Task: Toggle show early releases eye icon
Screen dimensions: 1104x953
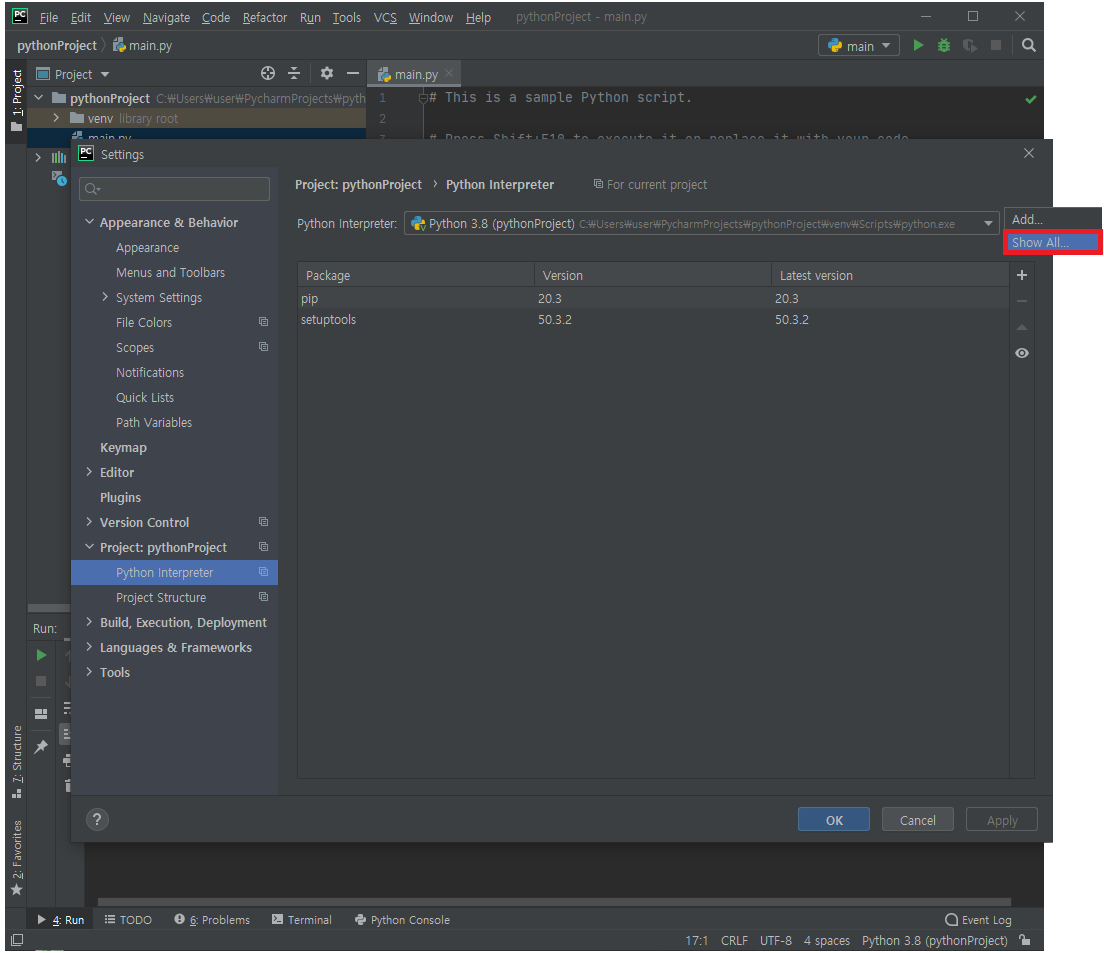Action: tap(1022, 353)
